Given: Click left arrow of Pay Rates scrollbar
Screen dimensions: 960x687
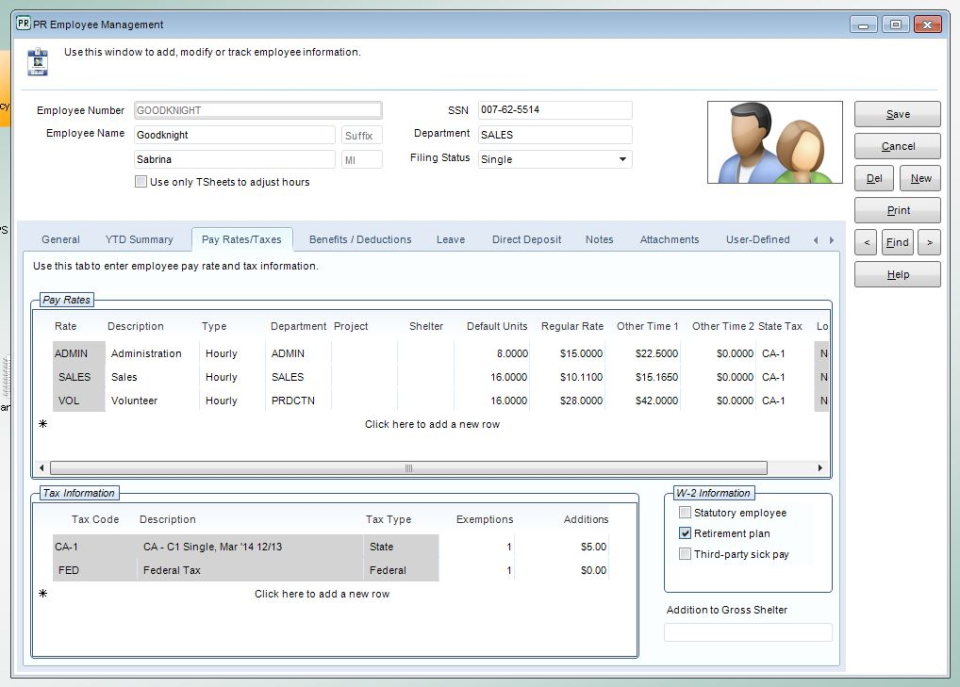Looking at the screenshot, I should click(41, 468).
